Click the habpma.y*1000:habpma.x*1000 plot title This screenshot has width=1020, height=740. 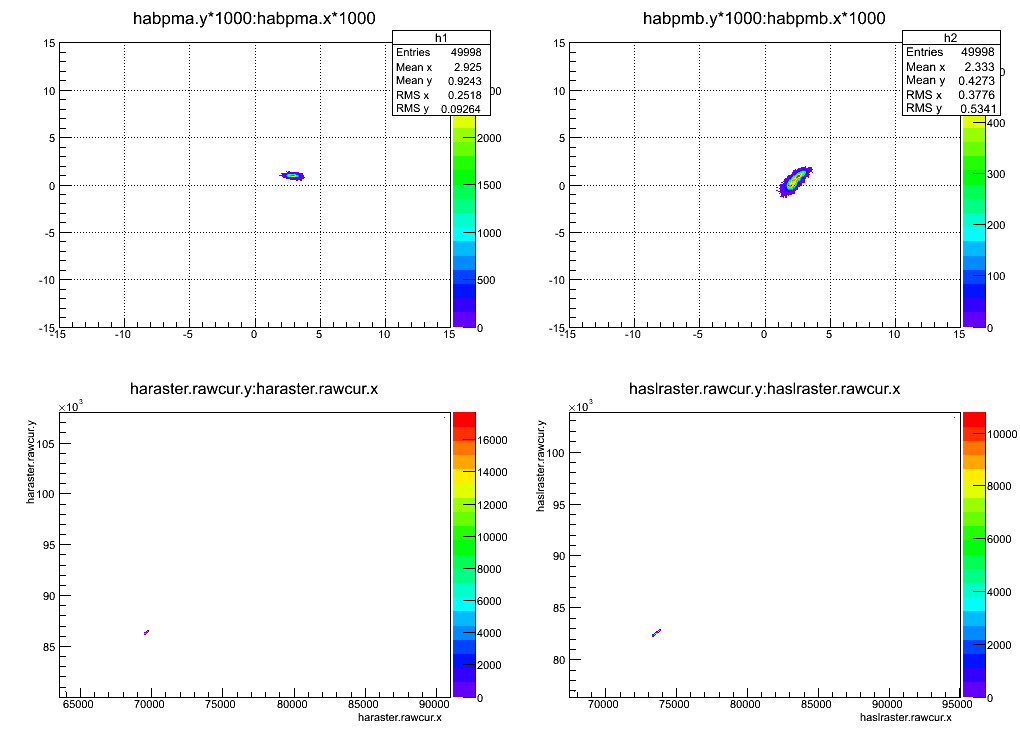coord(254,18)
